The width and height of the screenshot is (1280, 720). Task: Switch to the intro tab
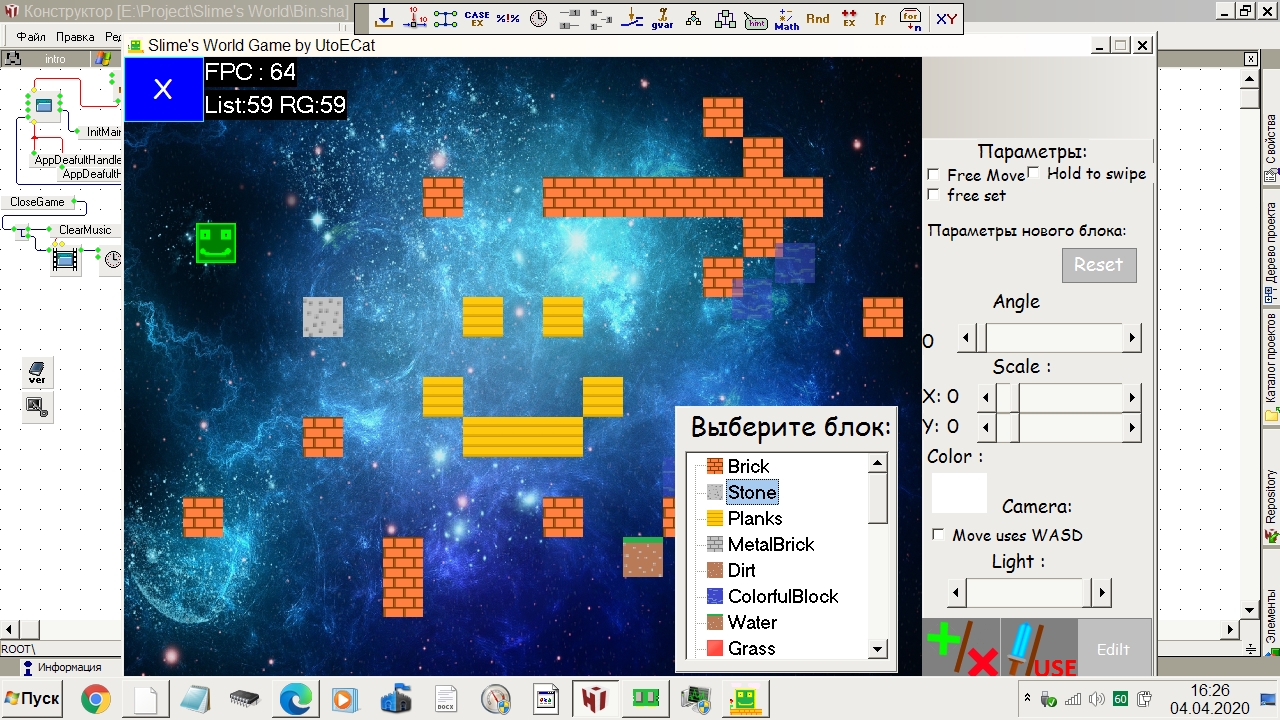coord(54,59)
